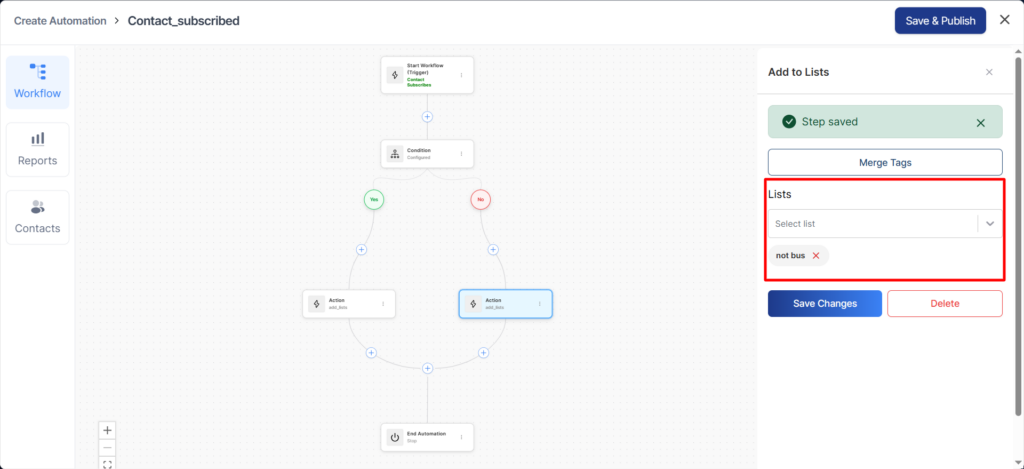This screenshot has width=1024, height=469.
Task: Zoom in on the workflow canvas
Action: pyautogui.click(x=108, y=430)
